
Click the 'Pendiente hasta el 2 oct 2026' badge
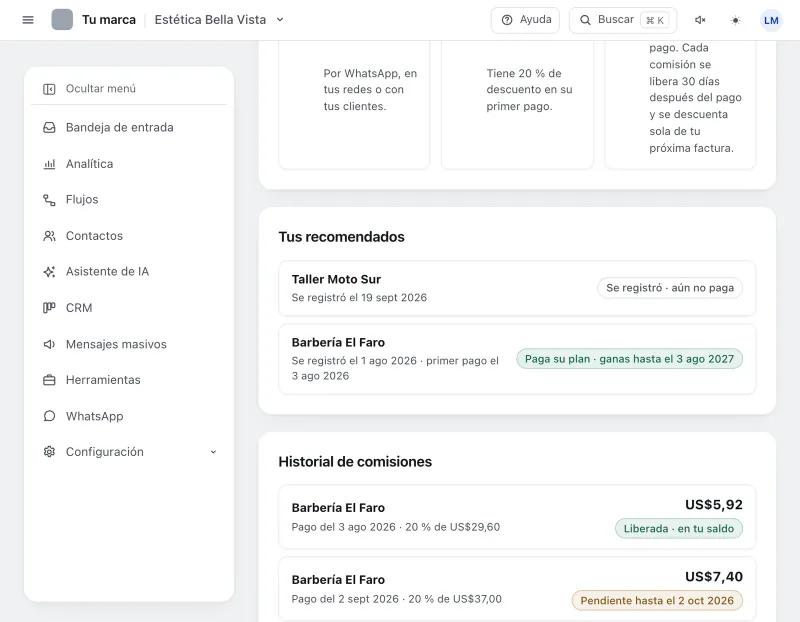[x=657, y=601]
